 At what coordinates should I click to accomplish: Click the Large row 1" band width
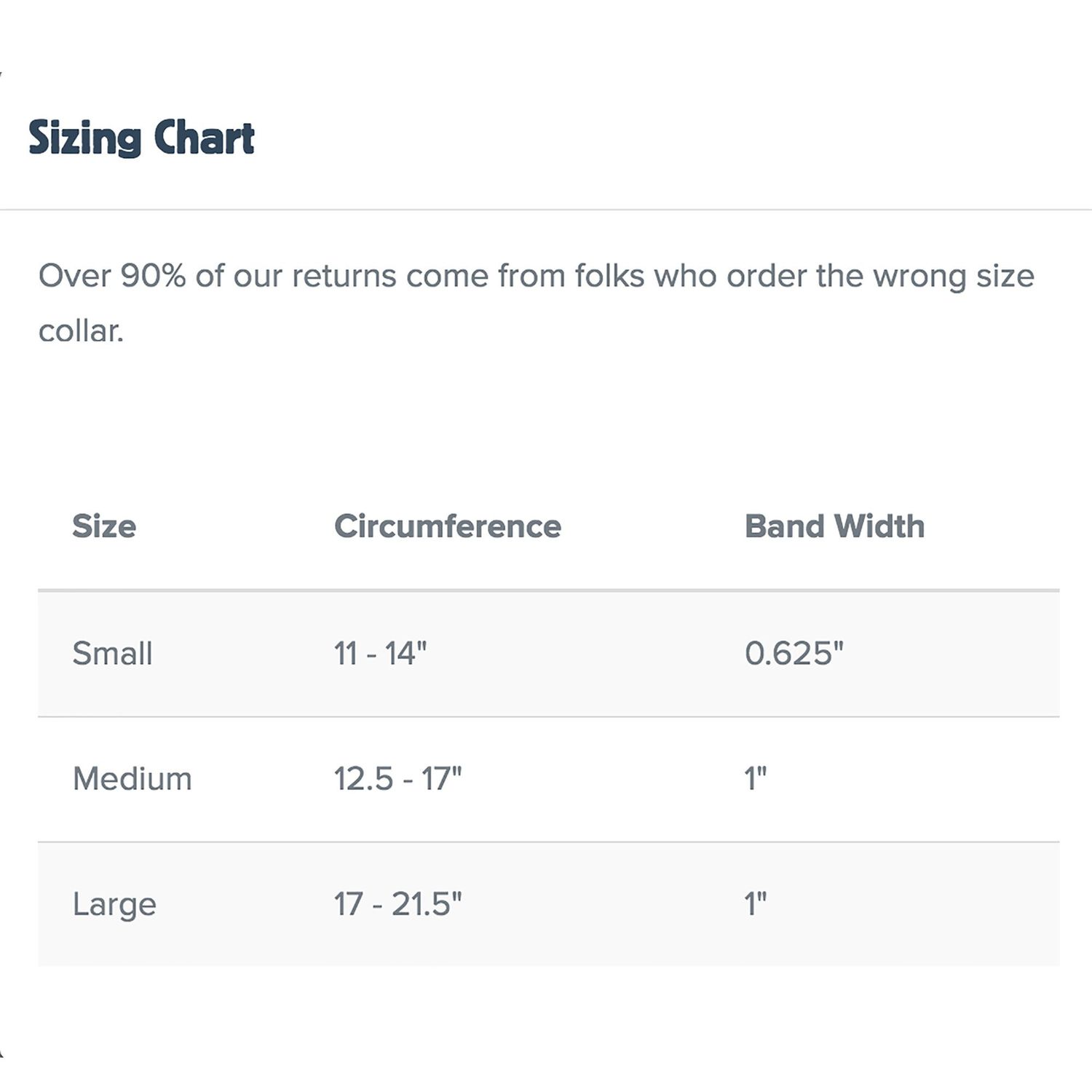tap(756, 904)
